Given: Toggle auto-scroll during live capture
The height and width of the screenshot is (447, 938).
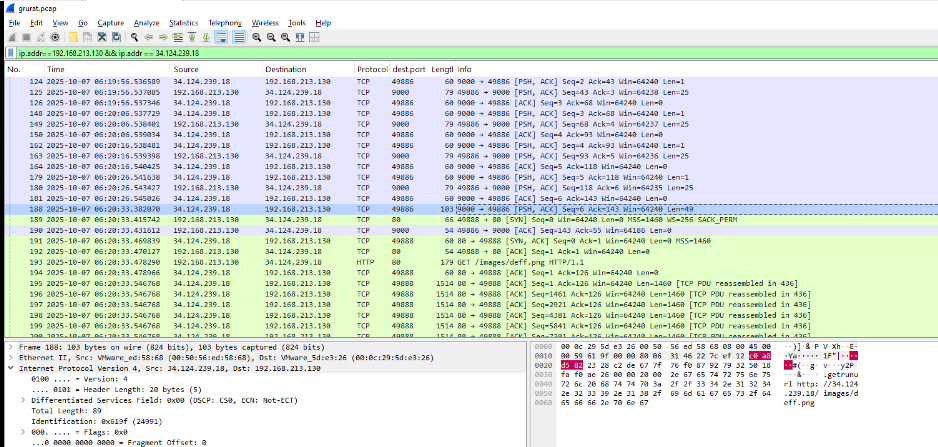Looking at the screenshot, I should [x=222, y=37].
